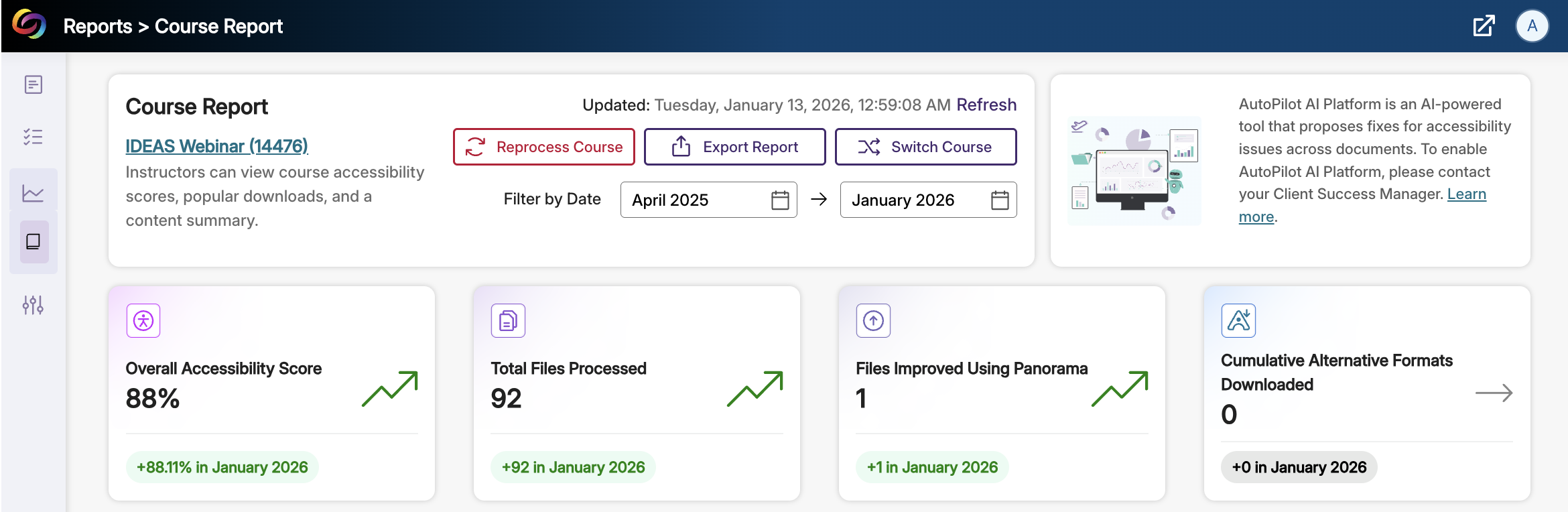Click the Learn more link about AutoPilot
The image size is (1568, 512).
[1467, 194]
